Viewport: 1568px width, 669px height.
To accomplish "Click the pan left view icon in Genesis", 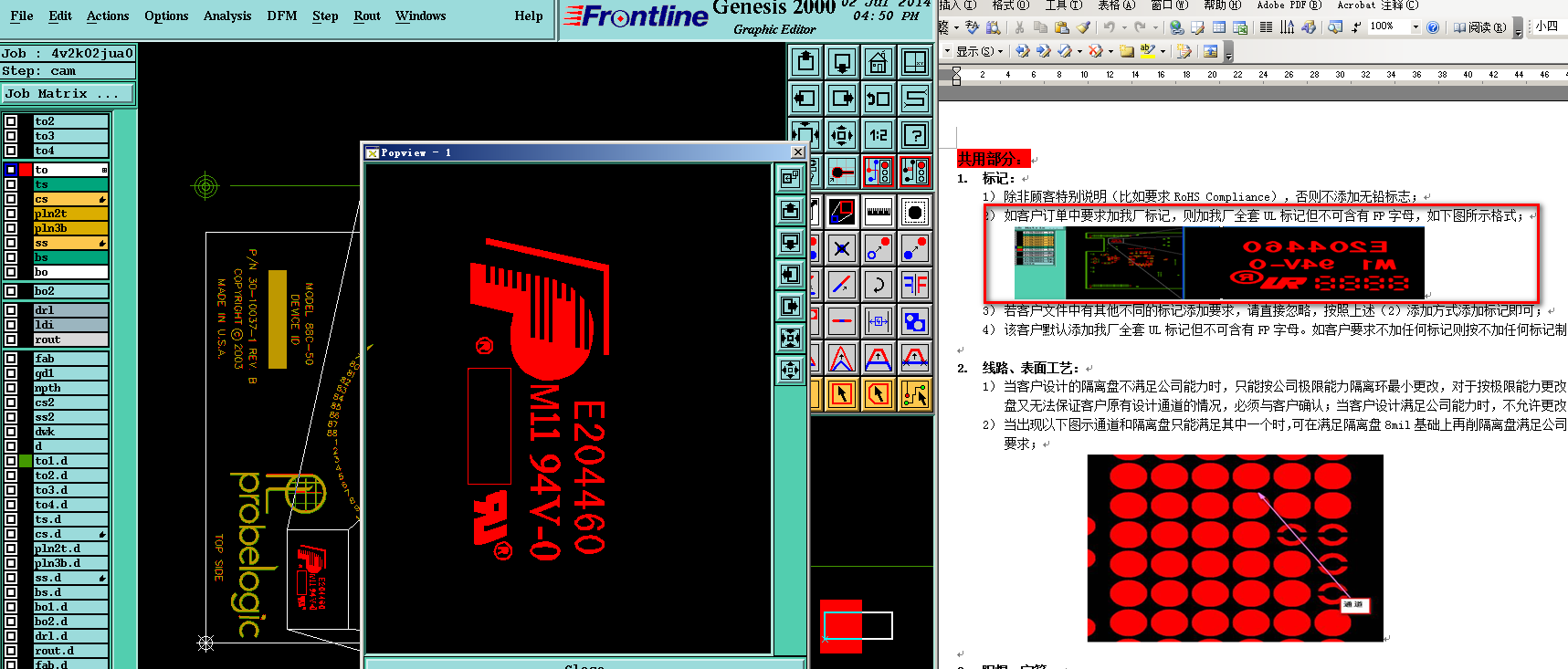I will point(805,98).
